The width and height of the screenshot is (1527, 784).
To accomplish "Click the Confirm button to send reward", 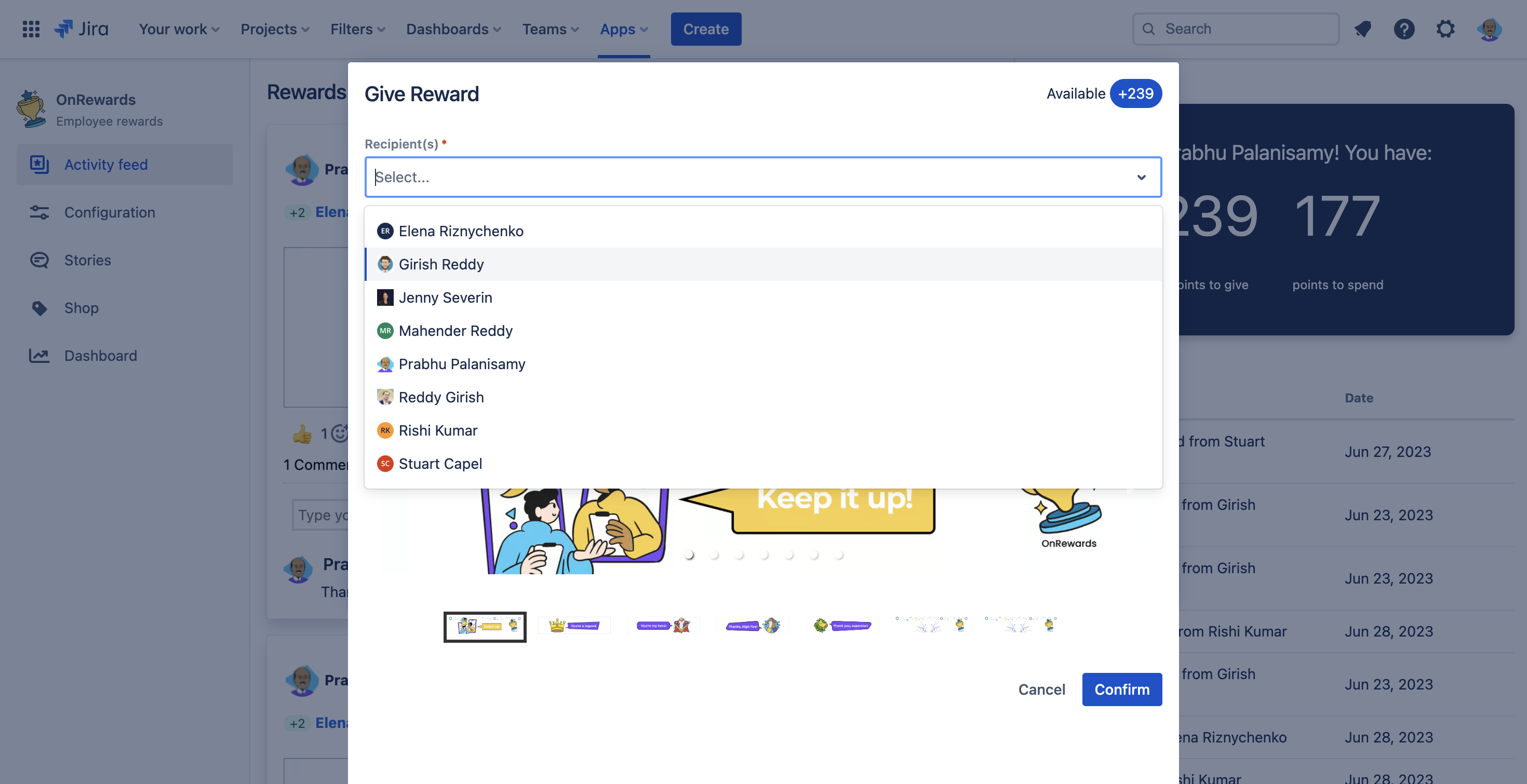I will (x=1122, y=689).
